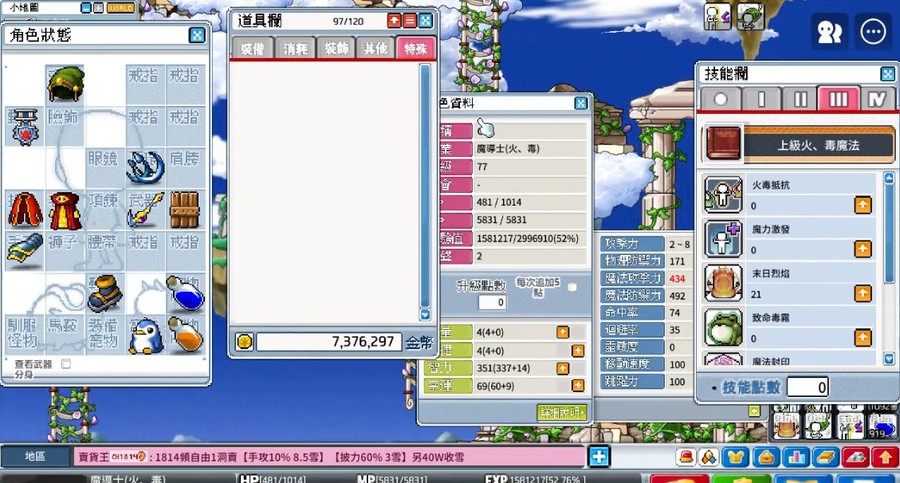This screenshot has height=483, width=900.
Task: Toggle 查看武器分身 checkbox
Action: [x=66, y=364]
